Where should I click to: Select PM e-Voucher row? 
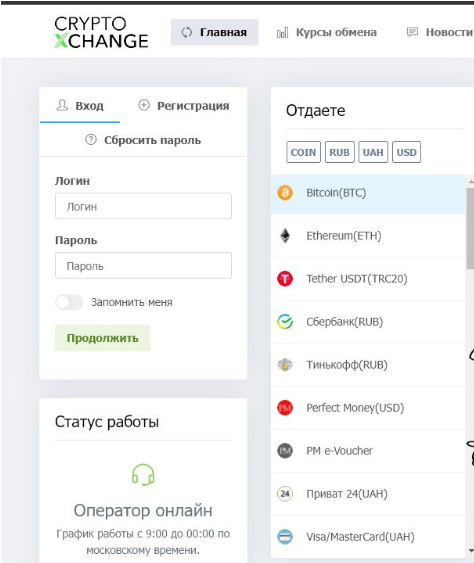(x=368, y=451)
